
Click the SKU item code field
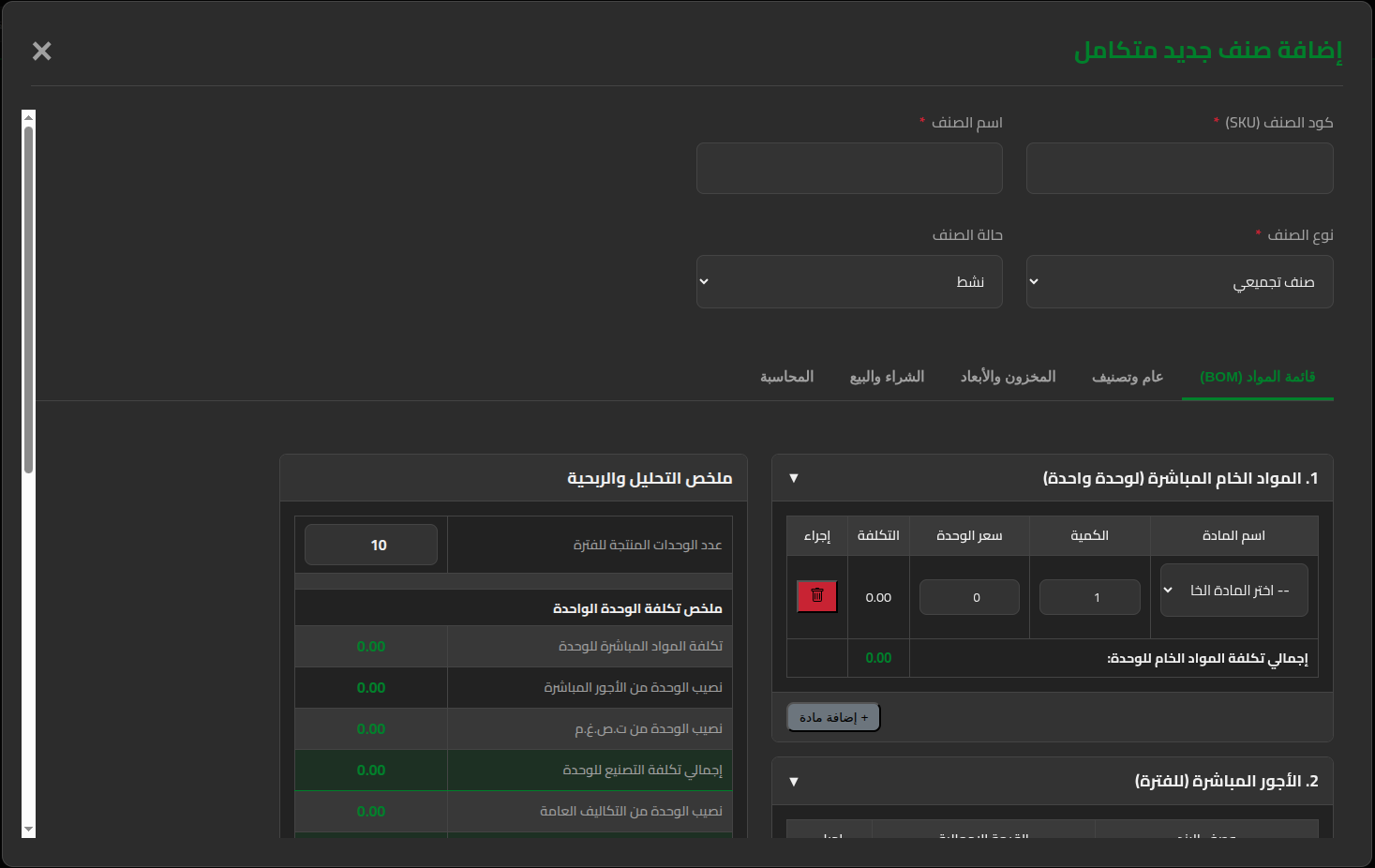[1179, 169]
